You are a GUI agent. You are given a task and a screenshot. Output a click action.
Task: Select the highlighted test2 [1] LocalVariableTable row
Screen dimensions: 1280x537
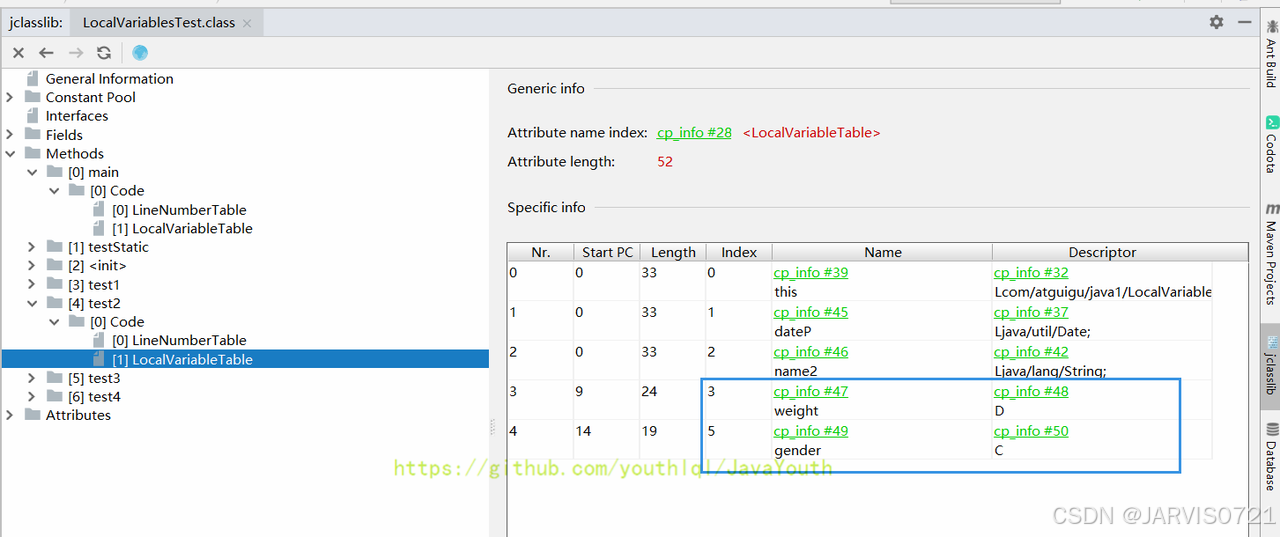coord(245,360)
